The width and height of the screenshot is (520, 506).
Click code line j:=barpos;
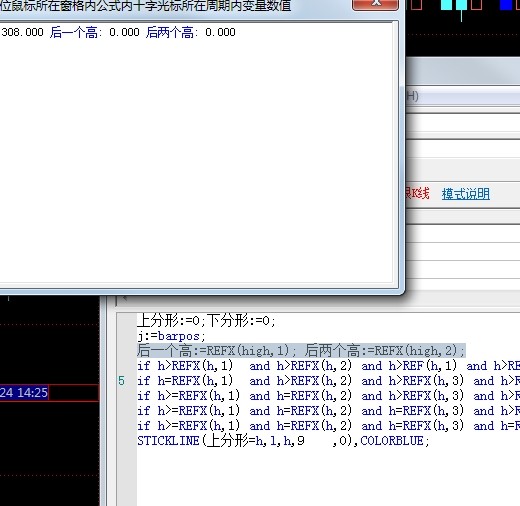pyautogui.click(x=171, y=336)
